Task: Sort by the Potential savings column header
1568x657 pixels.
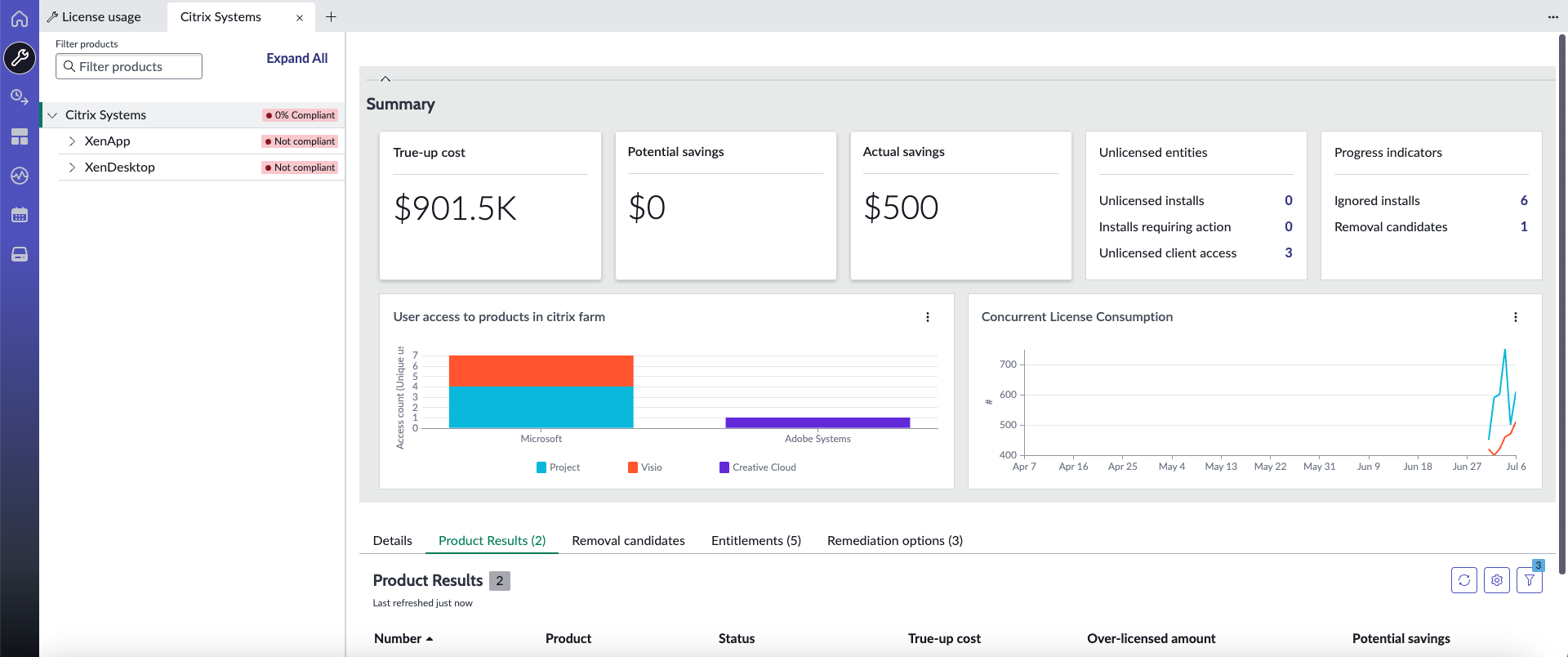Action: (x=1401, y=639)
